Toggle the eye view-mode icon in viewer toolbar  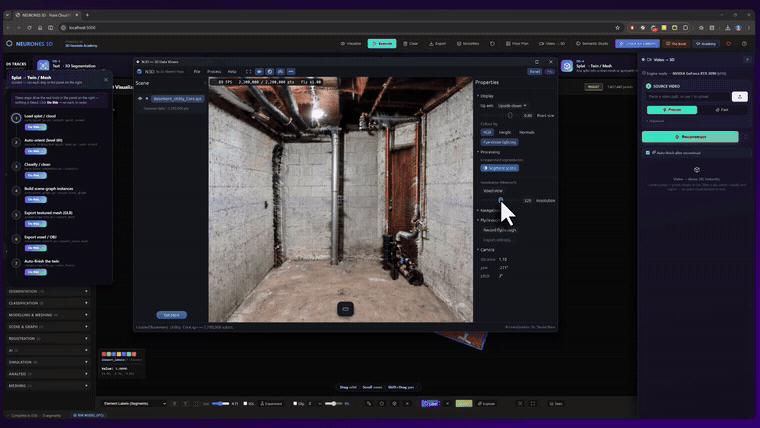(259, 72)
